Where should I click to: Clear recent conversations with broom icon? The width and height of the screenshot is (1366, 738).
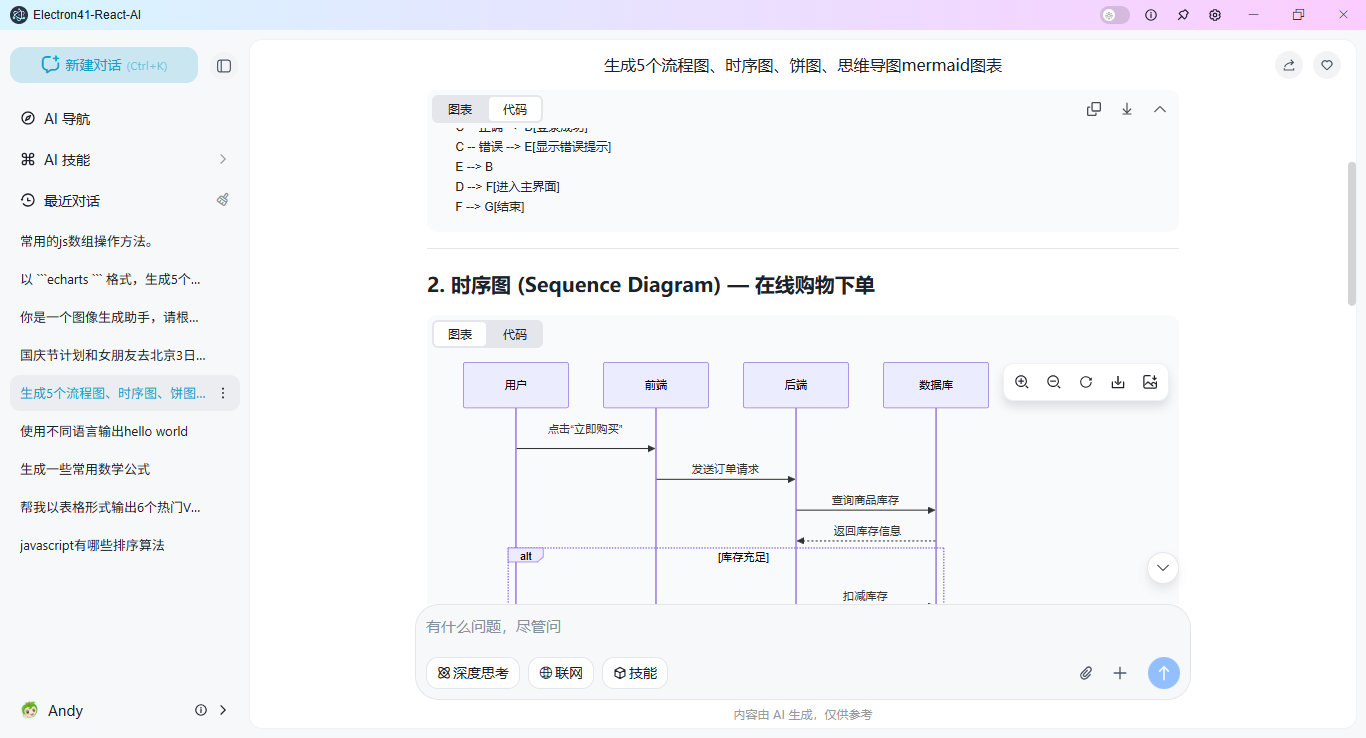pyautogui.click(x=223, y=200)
